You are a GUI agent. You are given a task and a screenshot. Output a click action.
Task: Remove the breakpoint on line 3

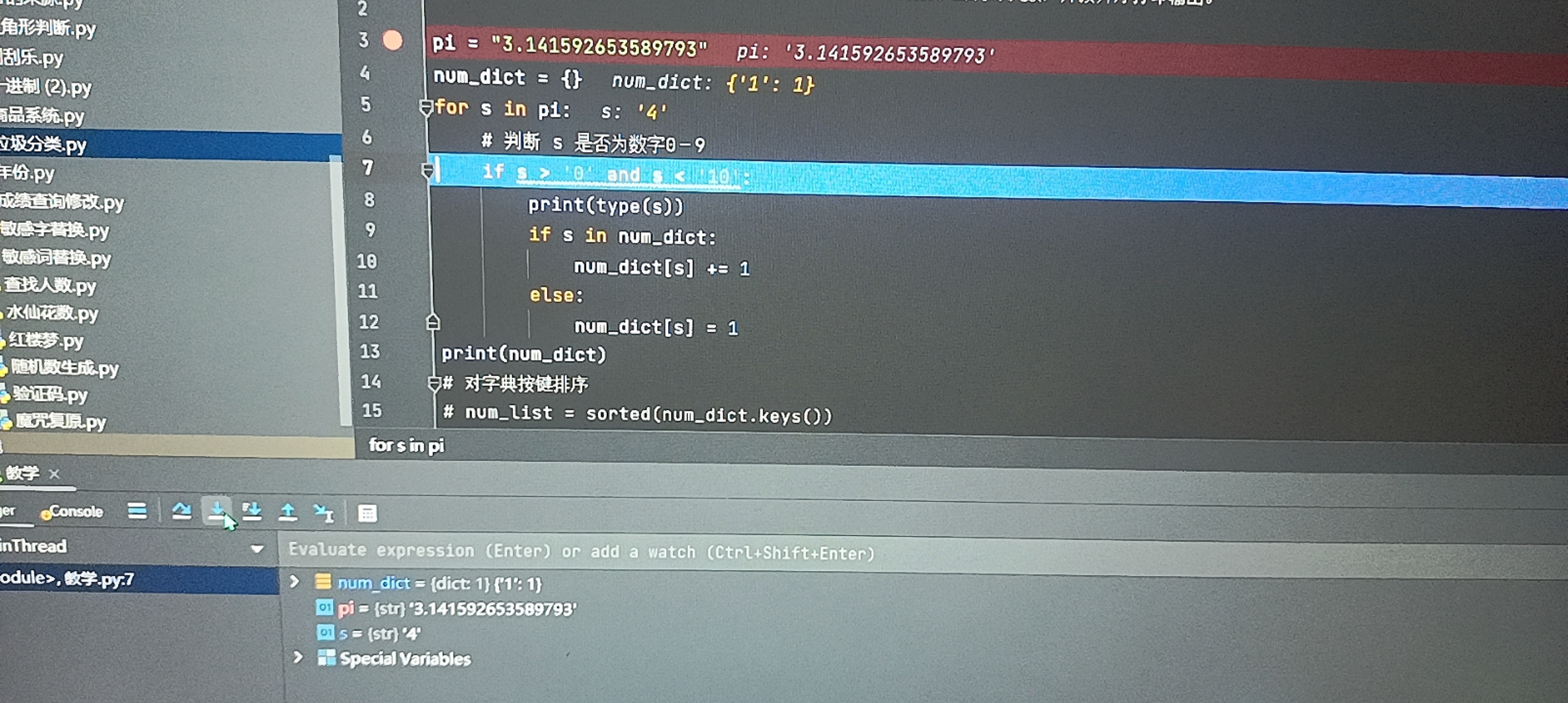click(393, 41)
